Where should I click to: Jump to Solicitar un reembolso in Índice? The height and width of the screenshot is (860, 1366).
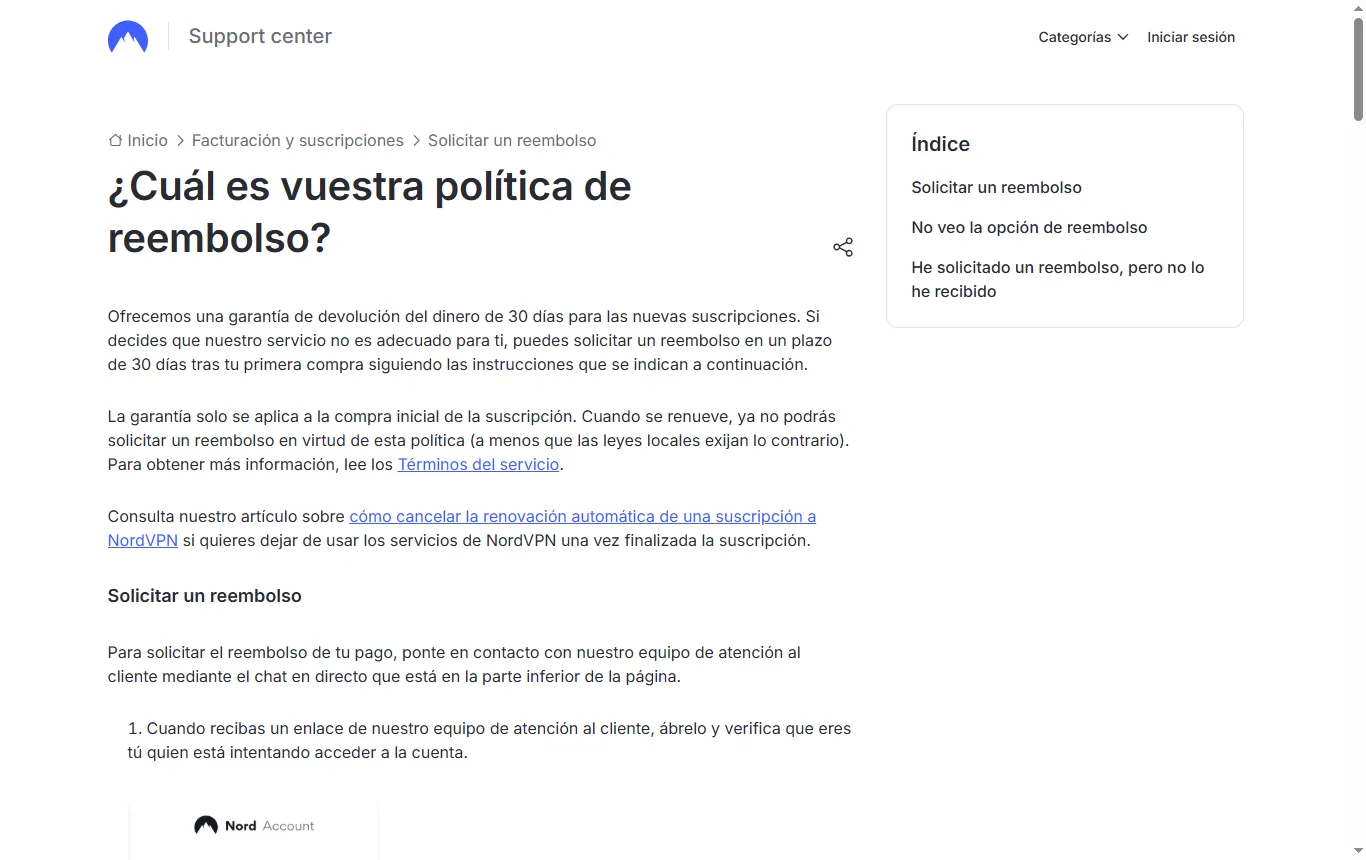tap(997, 187)
